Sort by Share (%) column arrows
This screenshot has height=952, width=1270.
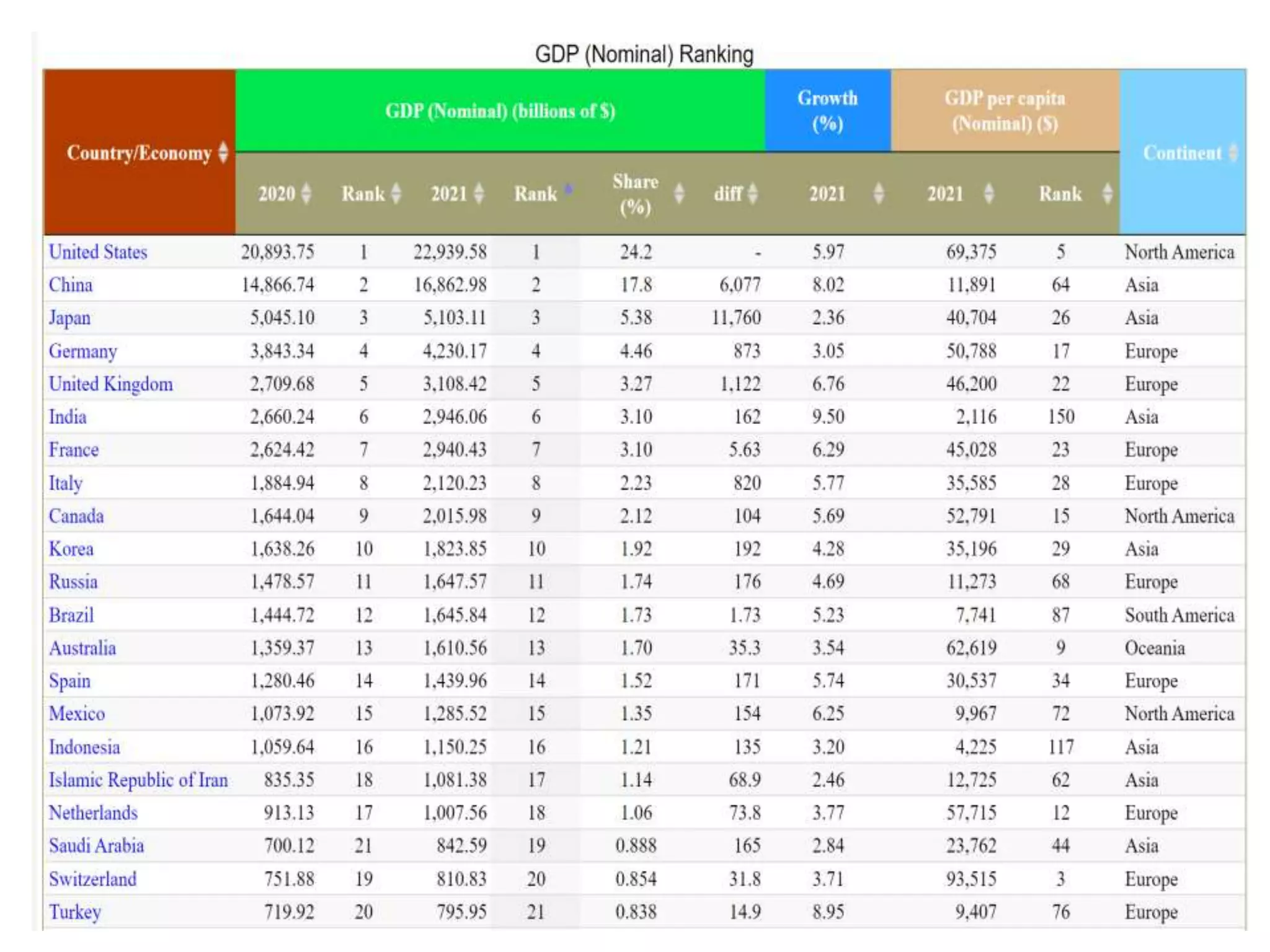679,193
